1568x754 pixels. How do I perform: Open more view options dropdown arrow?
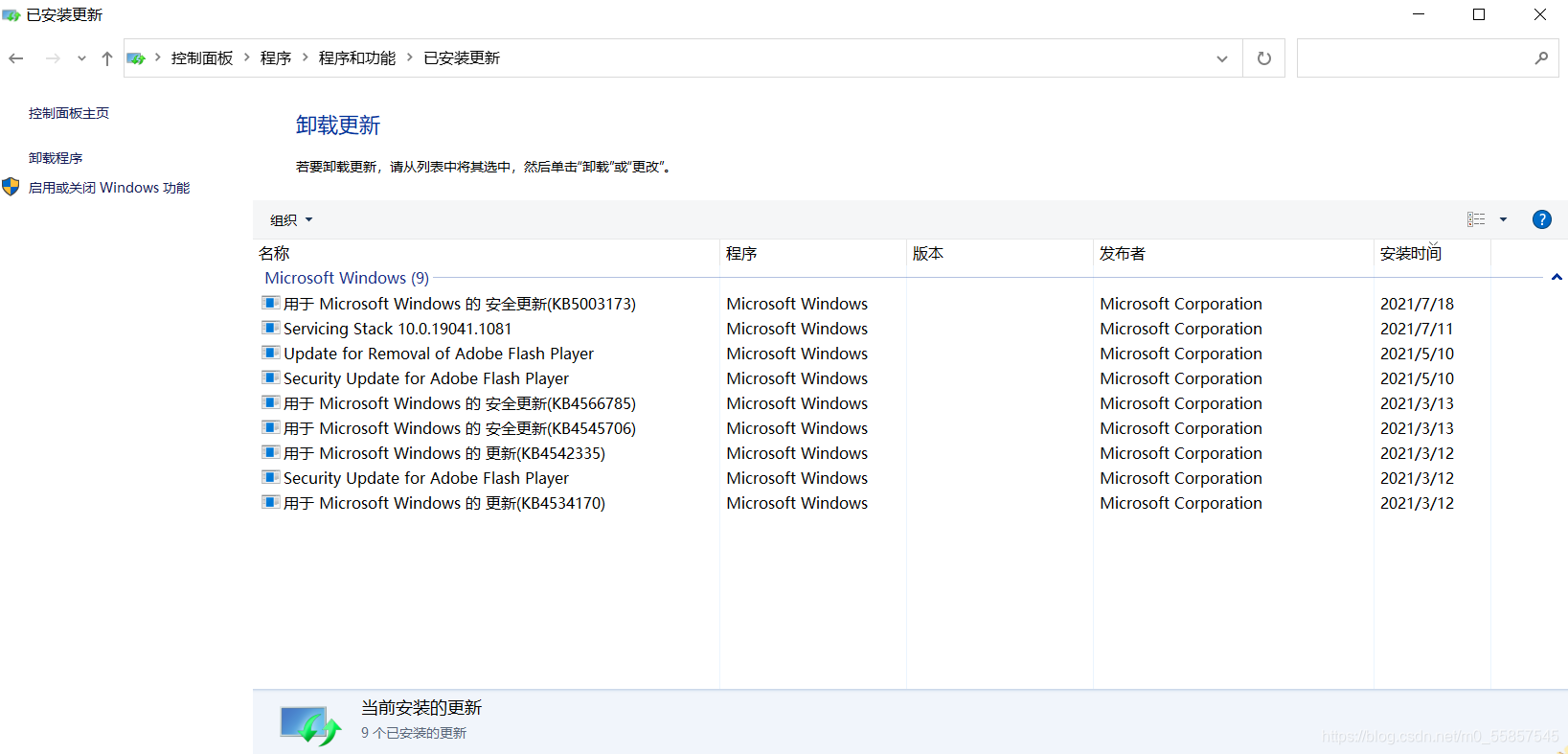(x=1503, y=219)
